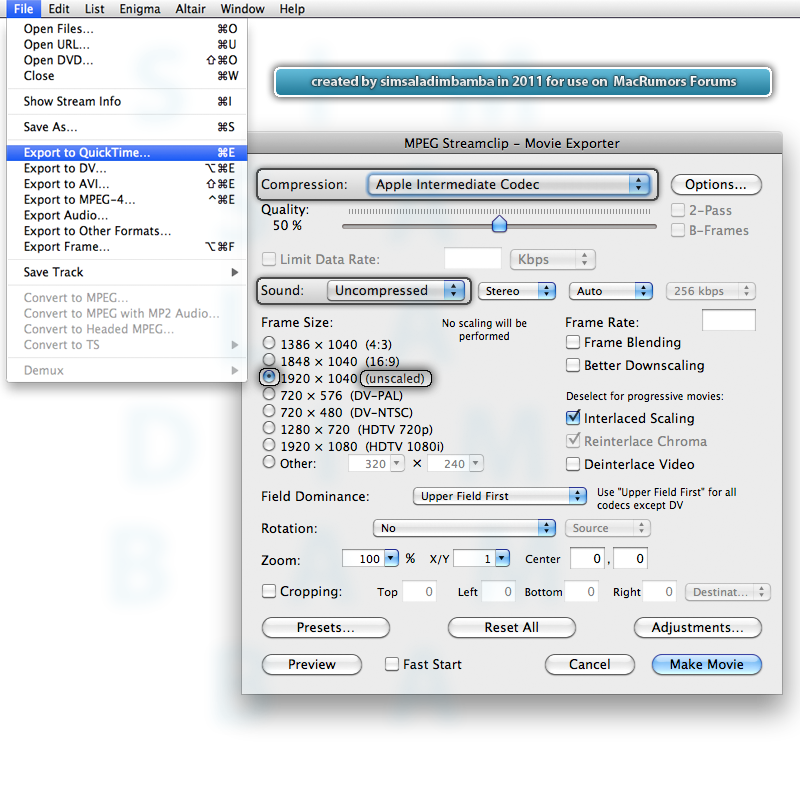The width and height of the screenshot is (800, 800).
Task: Open the Other height 240 combo box
Action: pyautogui.click(x=455, y=463)
